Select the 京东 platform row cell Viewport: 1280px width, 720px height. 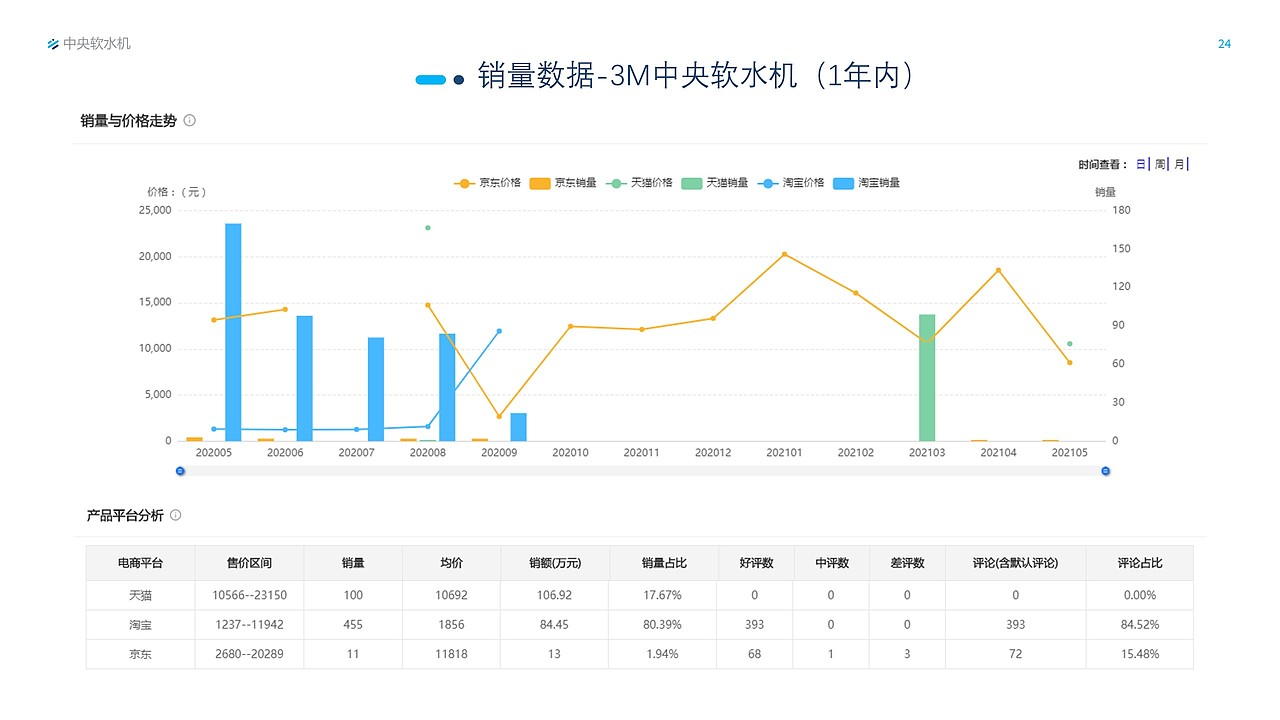(x=140, y=654)
